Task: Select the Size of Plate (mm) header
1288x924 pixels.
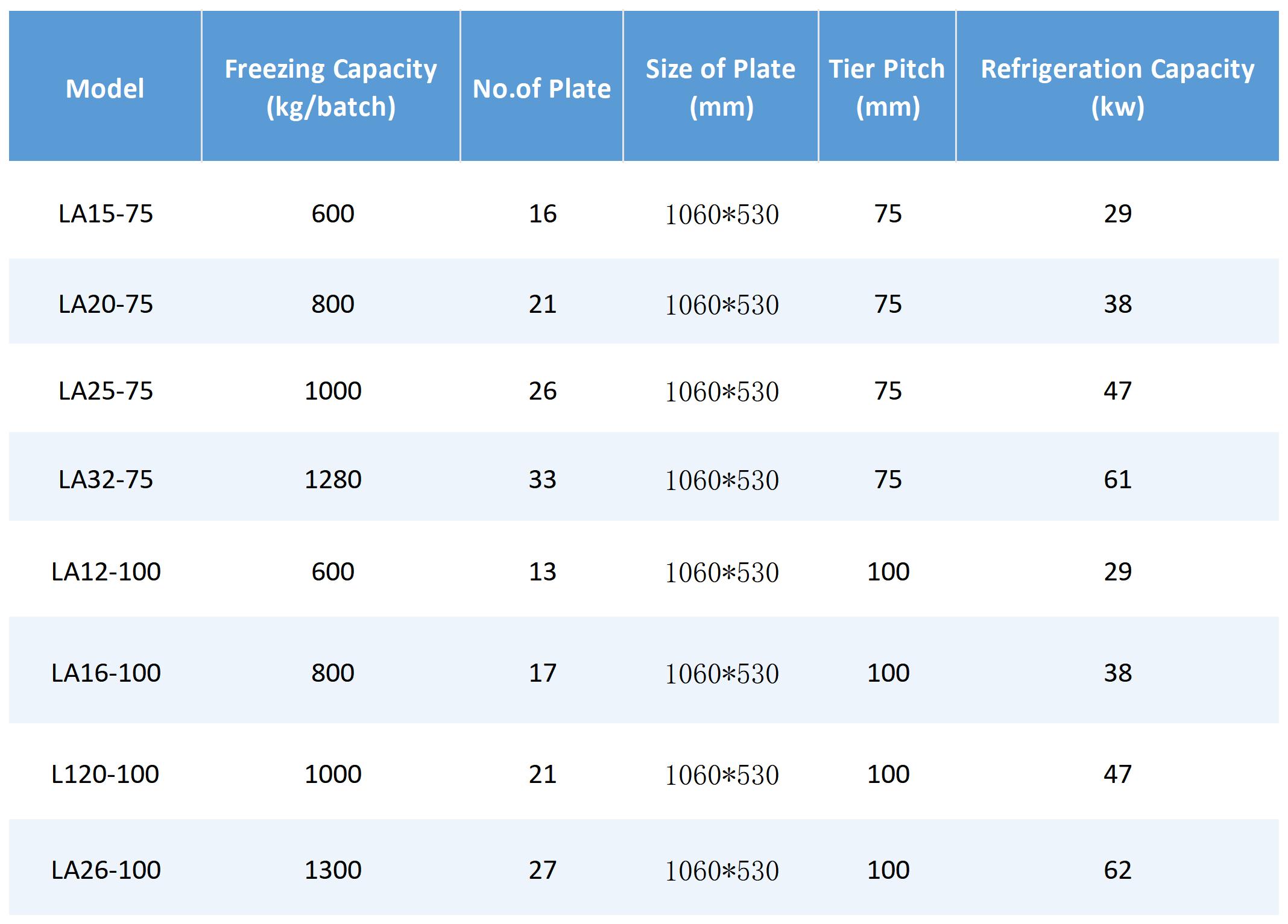Action: [x=721, y=87]
